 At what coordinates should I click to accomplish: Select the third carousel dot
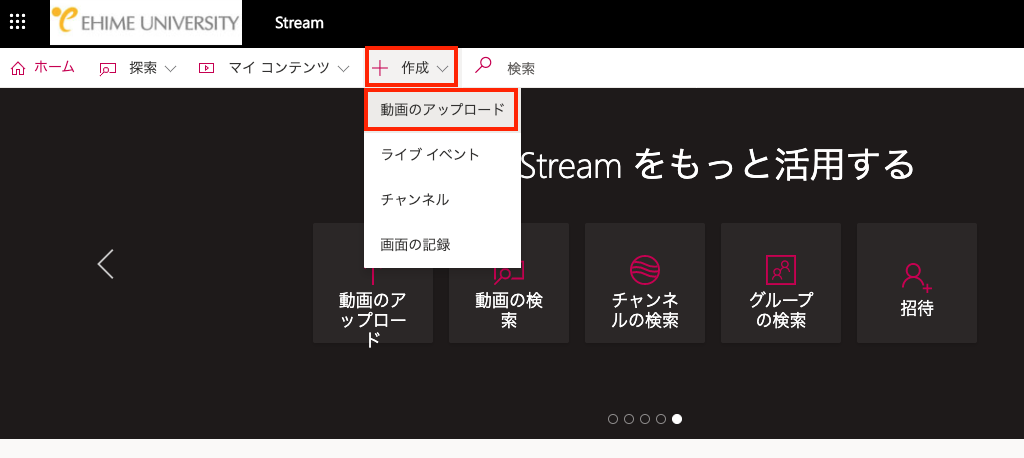(645, 419)
